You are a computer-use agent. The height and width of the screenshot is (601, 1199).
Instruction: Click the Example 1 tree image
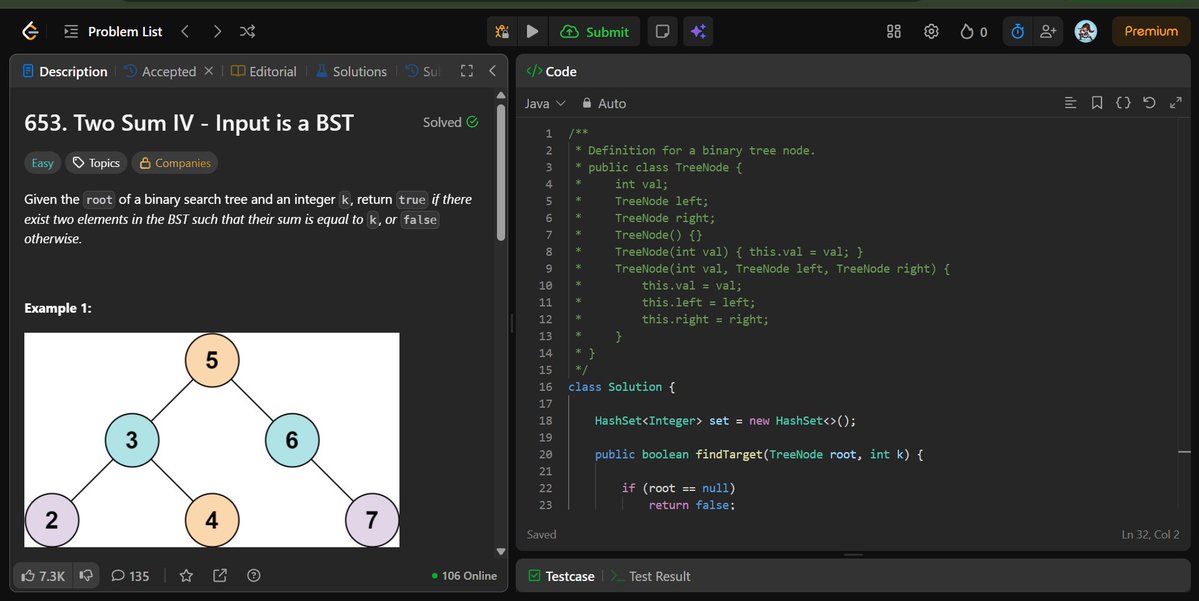click(x=212, y=440)
